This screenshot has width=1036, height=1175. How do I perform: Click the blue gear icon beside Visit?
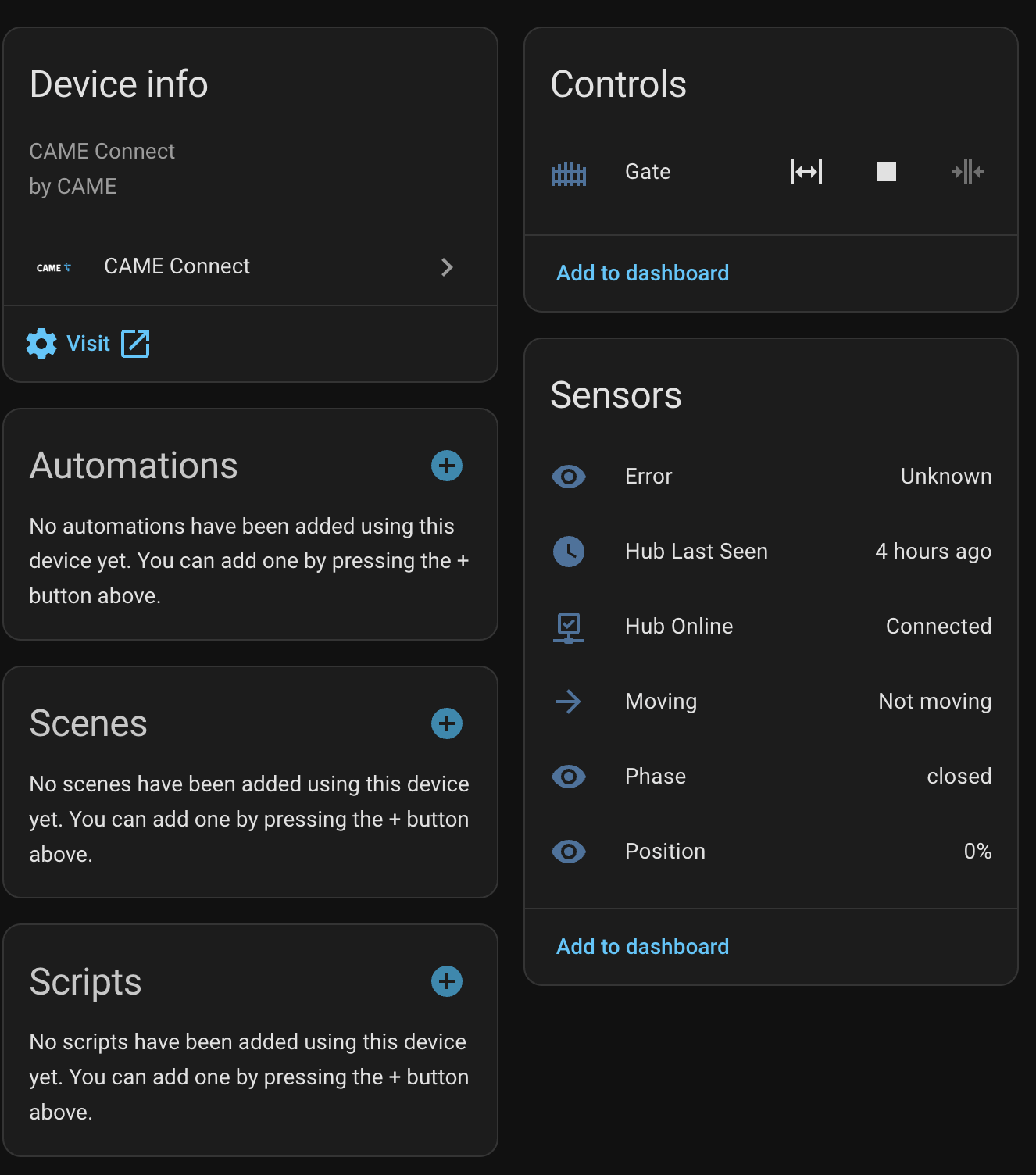[x=41, y=344]
